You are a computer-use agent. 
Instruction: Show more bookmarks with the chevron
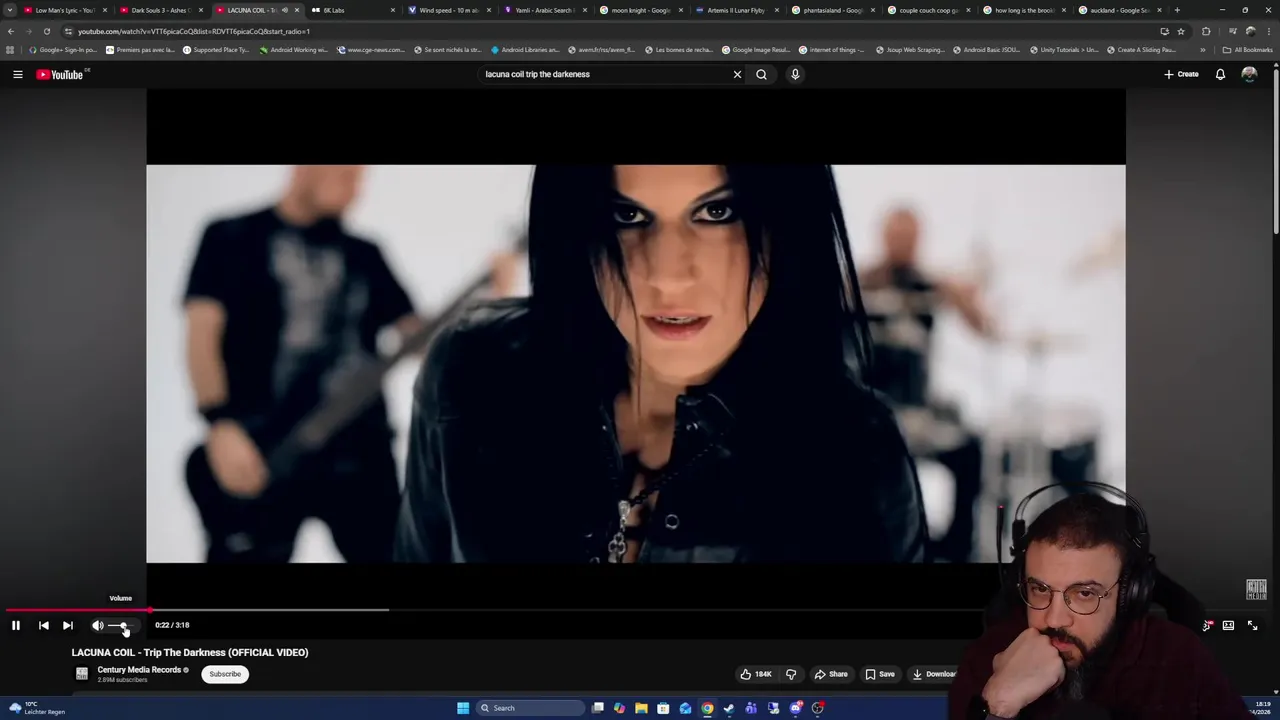1203,49
